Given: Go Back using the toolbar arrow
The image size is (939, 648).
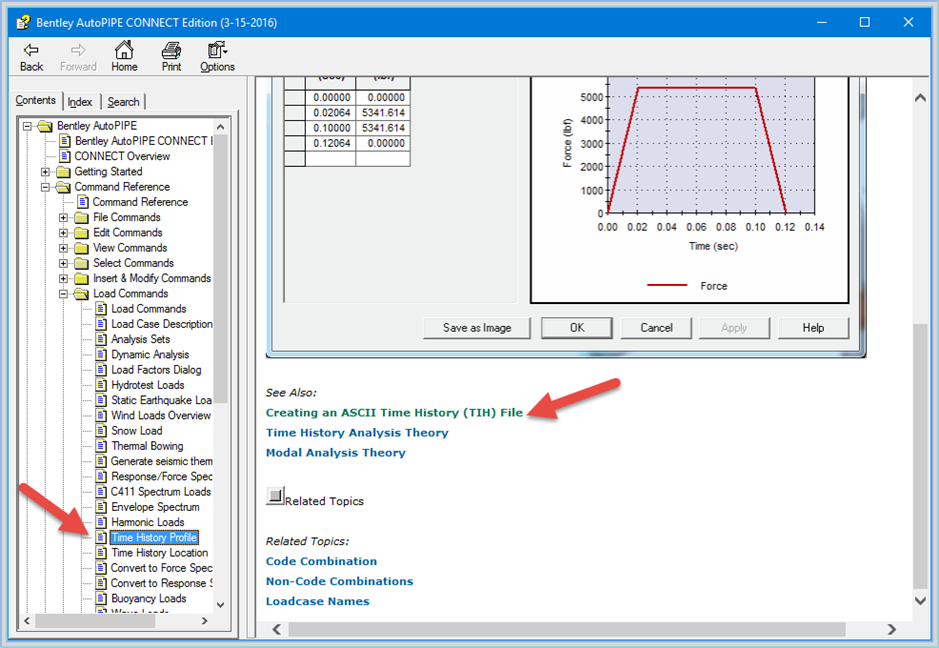Looking at the screenshot, I should [31, 57].
